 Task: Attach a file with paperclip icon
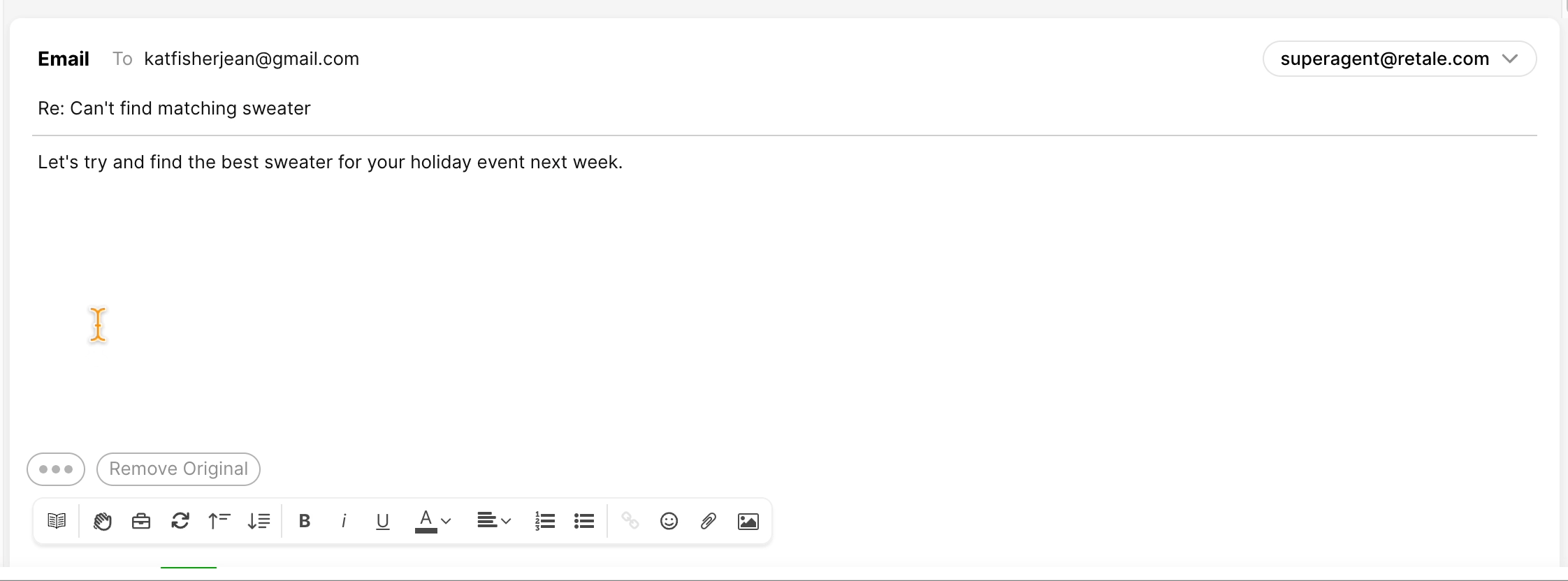pyautogui.click(x=708, y=521)
